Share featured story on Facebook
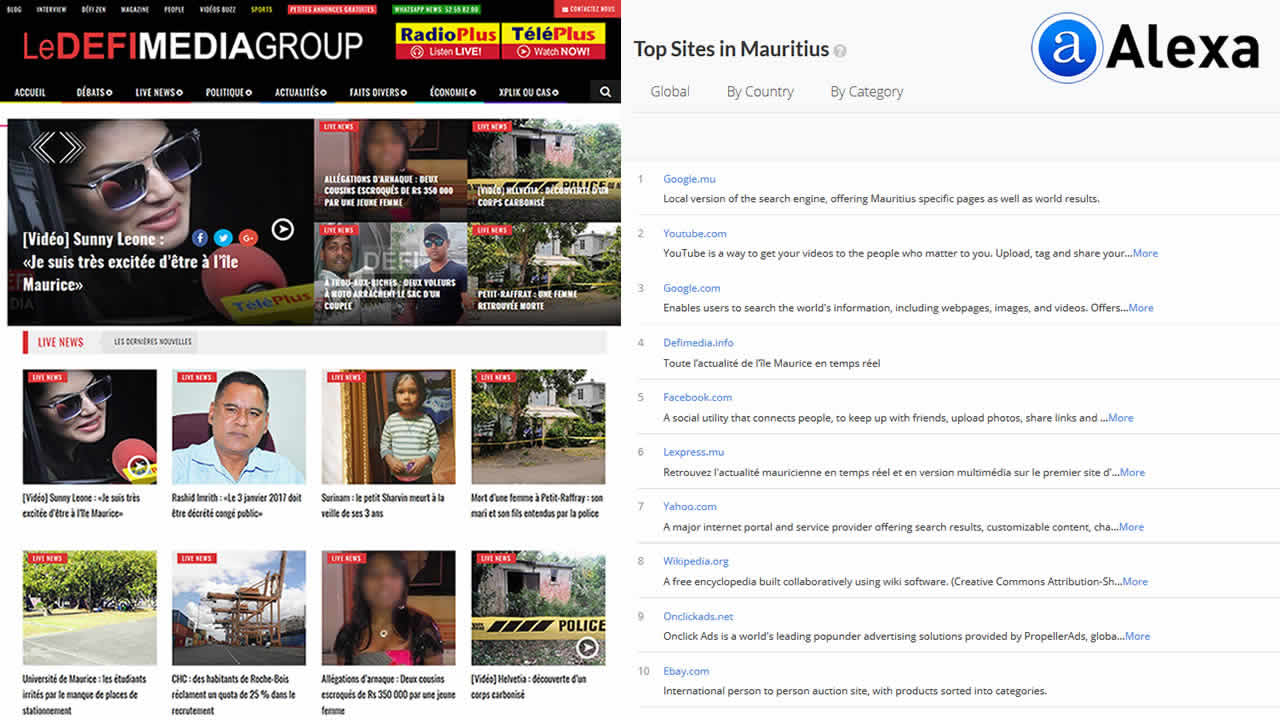This screenshot has height=720, width=1280. (200, 238)
